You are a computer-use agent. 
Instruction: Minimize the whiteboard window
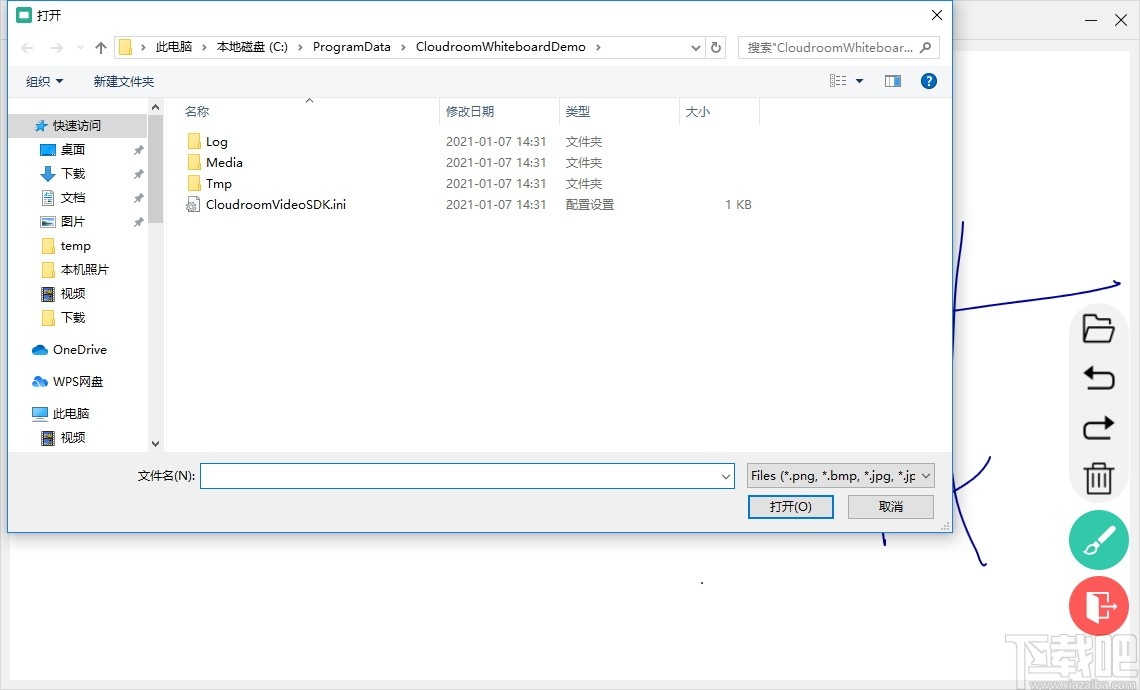click(x=1091, y=20)
